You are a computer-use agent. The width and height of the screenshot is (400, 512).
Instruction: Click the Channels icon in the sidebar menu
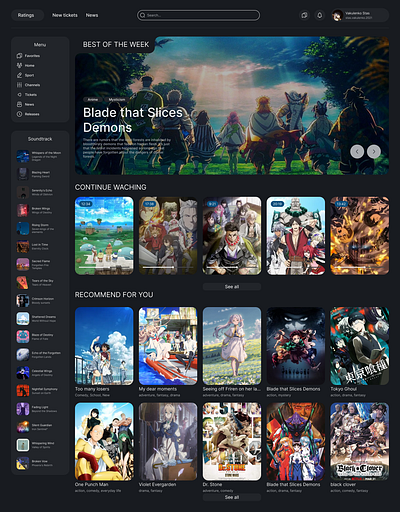pyautogui.click(x=19, y=85)
